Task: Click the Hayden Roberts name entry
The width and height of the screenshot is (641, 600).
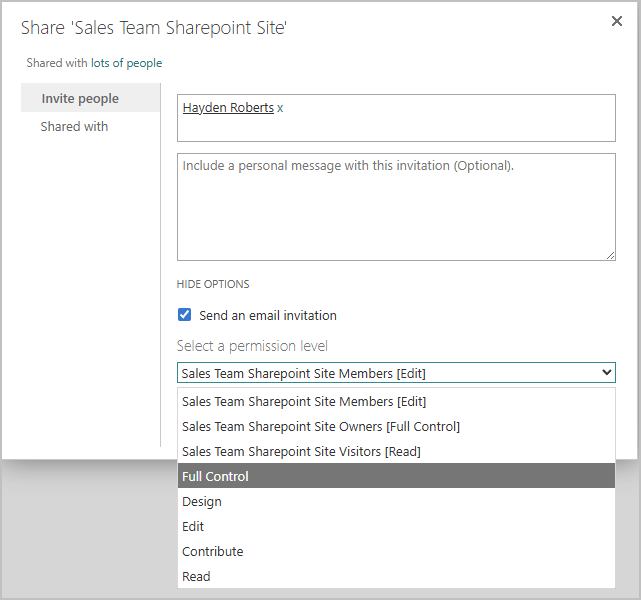Action: point(228,108)
